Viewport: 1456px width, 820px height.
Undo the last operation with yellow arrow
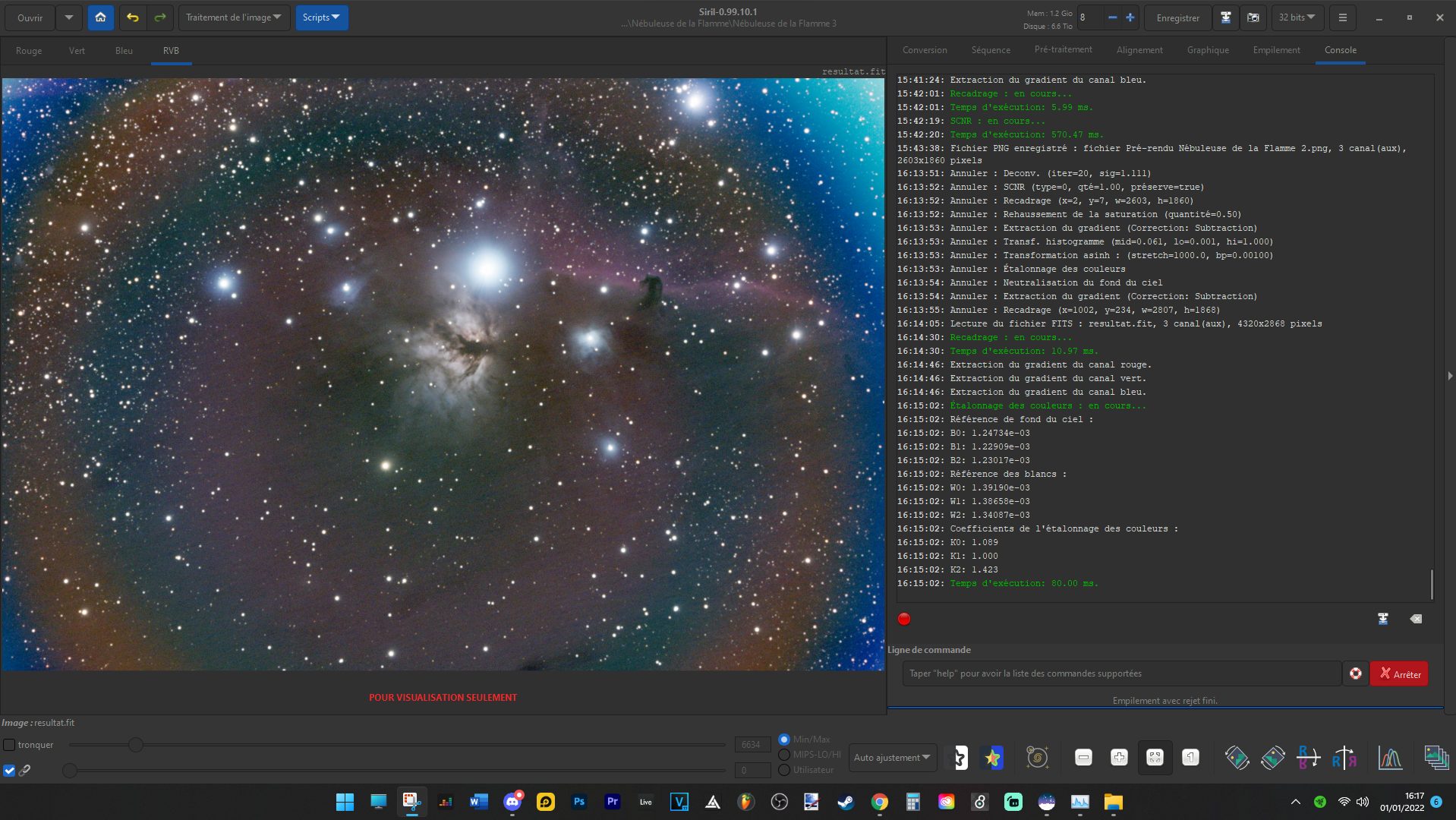pyautogui.click(x=133, y=17)
